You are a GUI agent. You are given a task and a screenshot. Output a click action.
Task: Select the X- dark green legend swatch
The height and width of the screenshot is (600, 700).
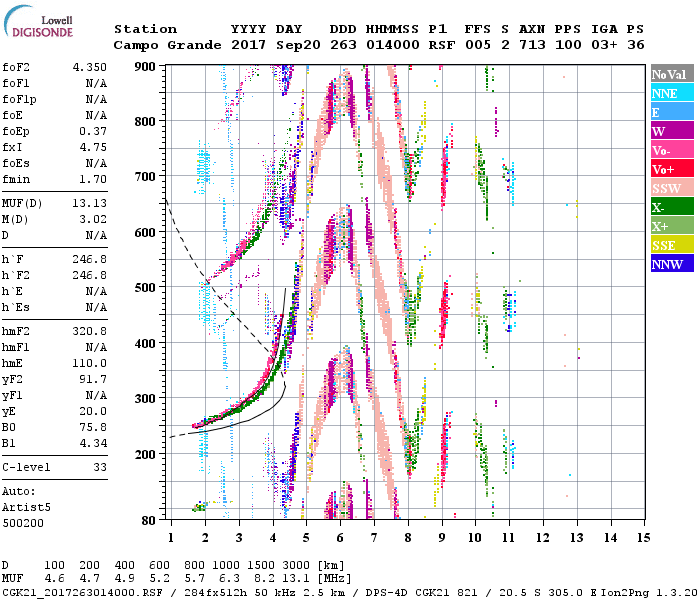click(x=672, y=207)
